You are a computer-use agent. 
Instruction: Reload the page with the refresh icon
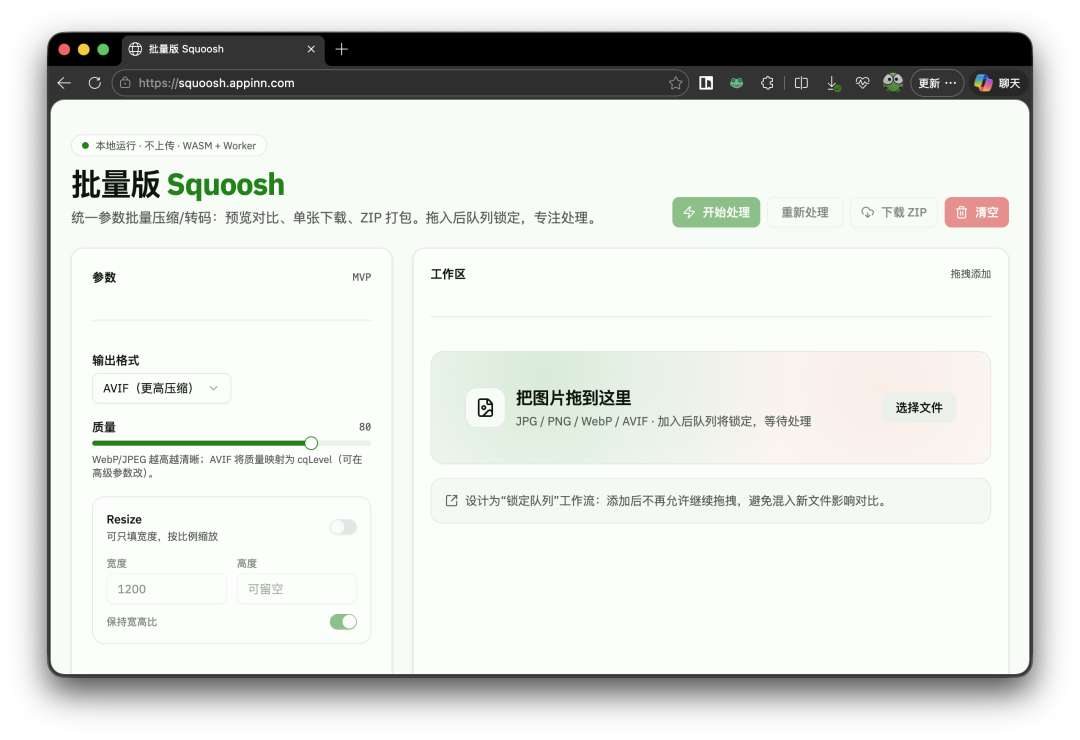tap(95, 83)
